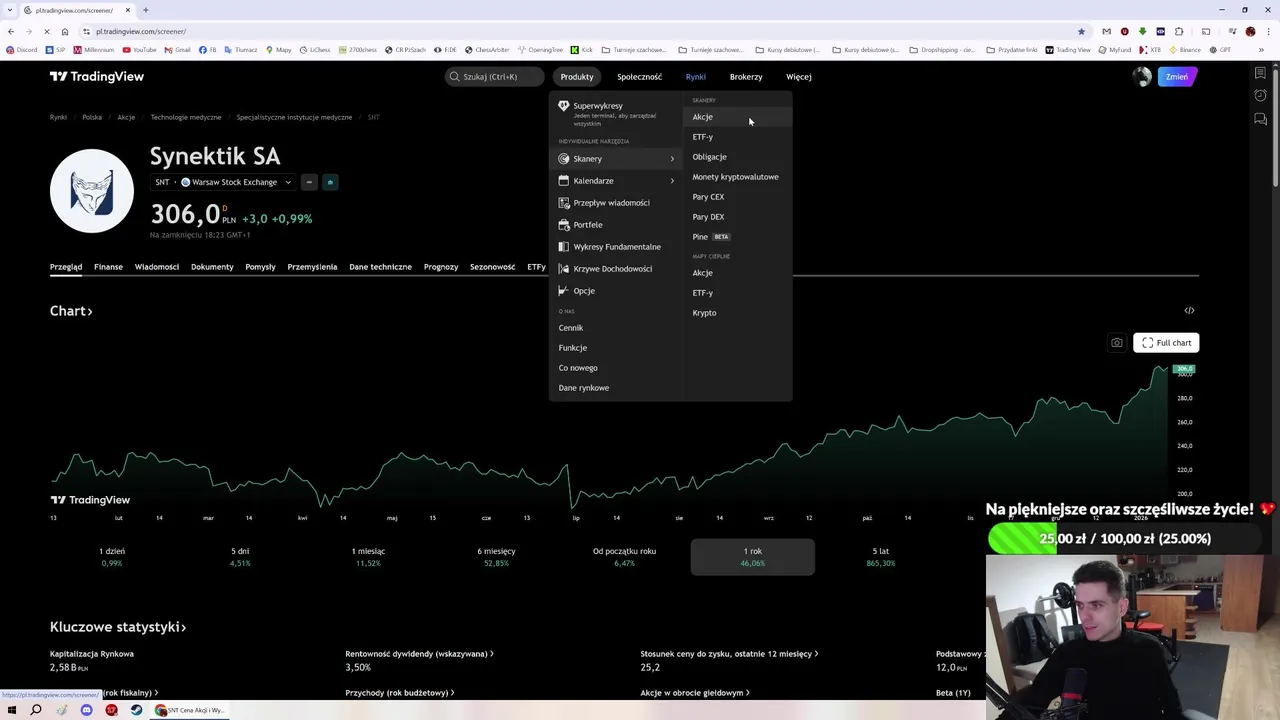Open the browser extensions puzzle icon
Viewport: 1280px width, 720px height.
point(1179,31)
